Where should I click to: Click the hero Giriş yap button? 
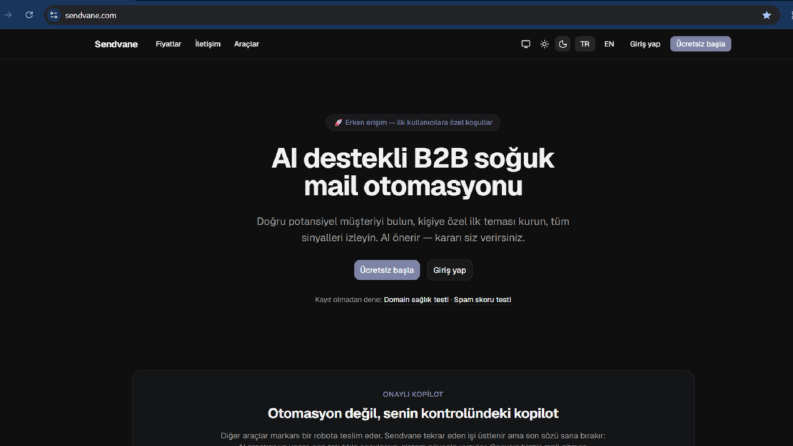click(x=450, y=270)
